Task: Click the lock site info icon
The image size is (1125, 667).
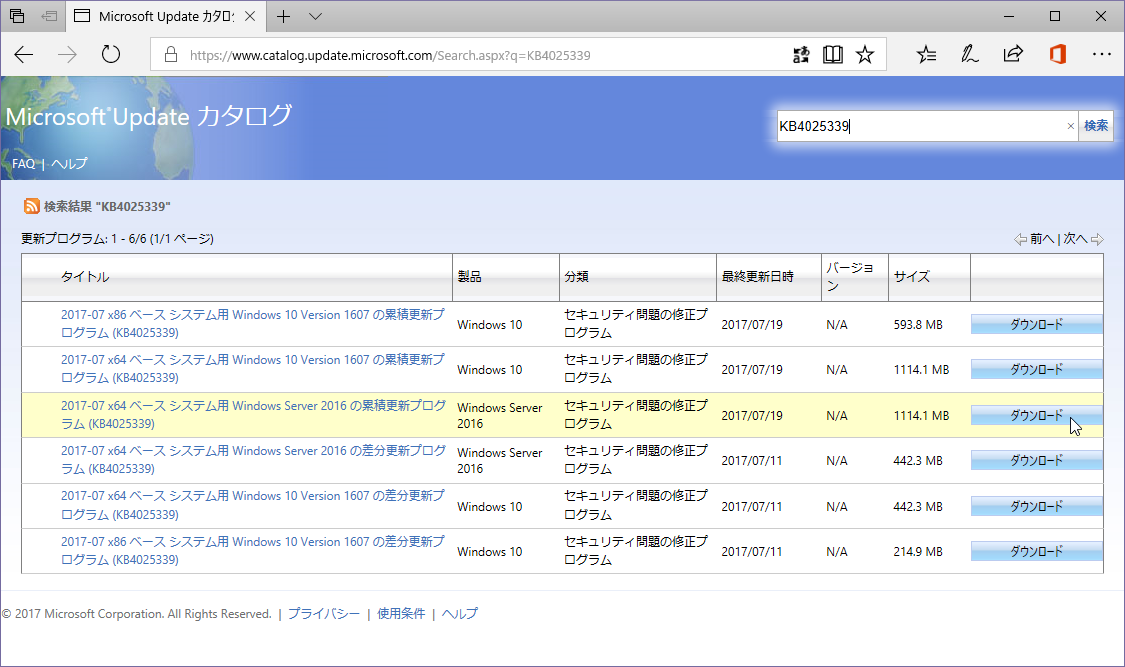Action: tap(171, 55)
